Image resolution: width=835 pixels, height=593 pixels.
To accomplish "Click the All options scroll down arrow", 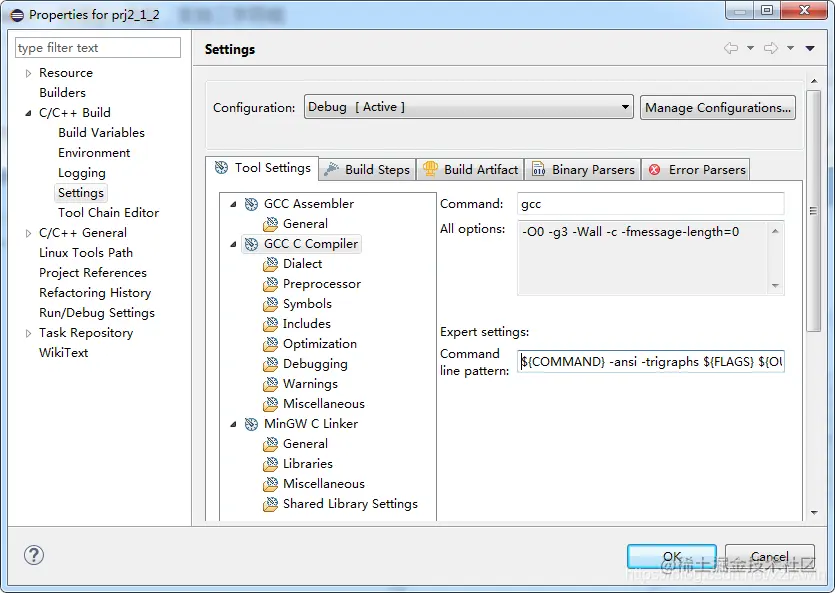I will tap(775, 286).
